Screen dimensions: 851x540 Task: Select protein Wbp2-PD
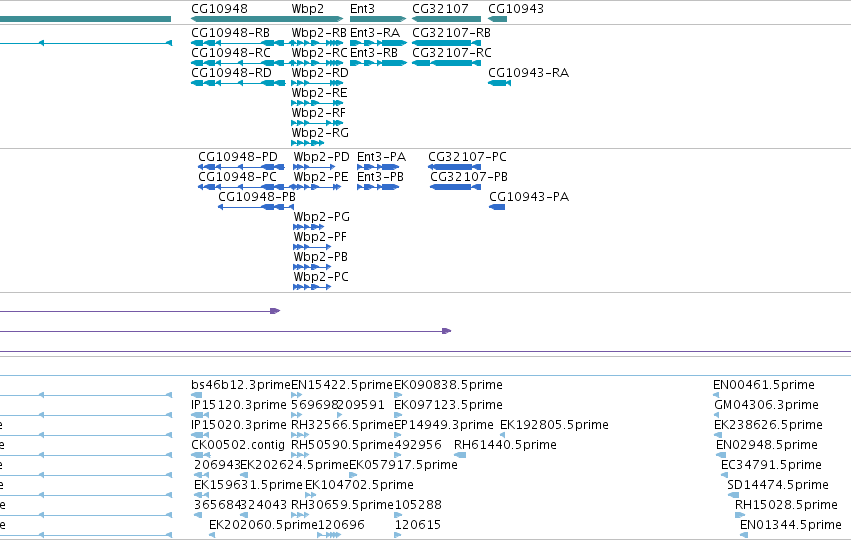pyautogui.click(x=321, y=157)
